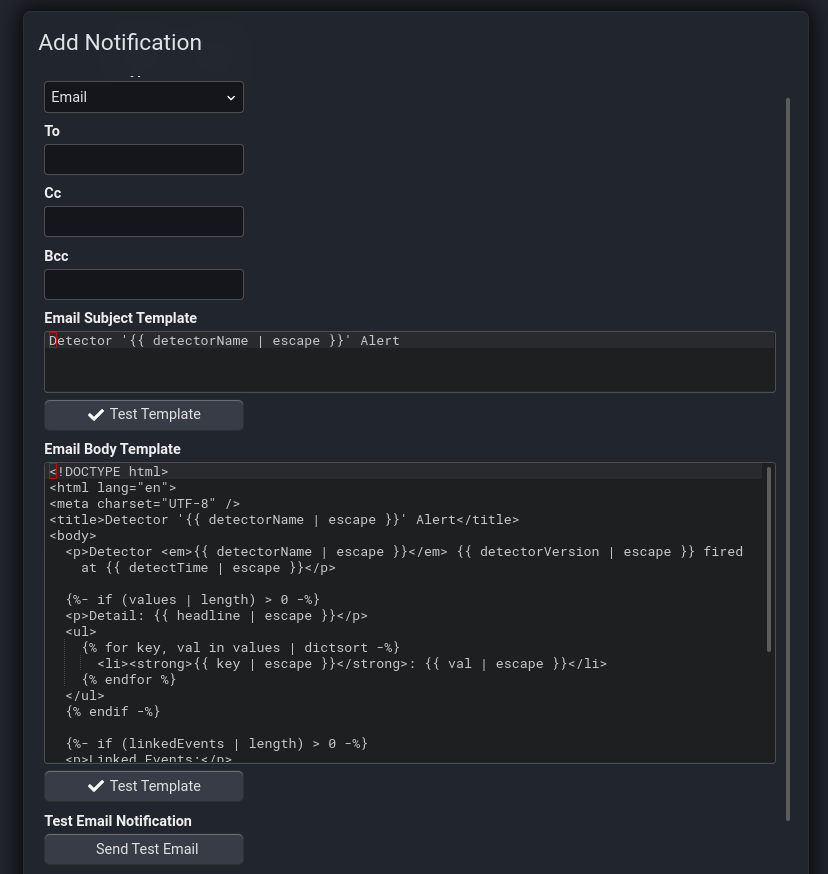The image size is (828, 874).
Task: Select the Bcc input box
Action: coord(143,284)
